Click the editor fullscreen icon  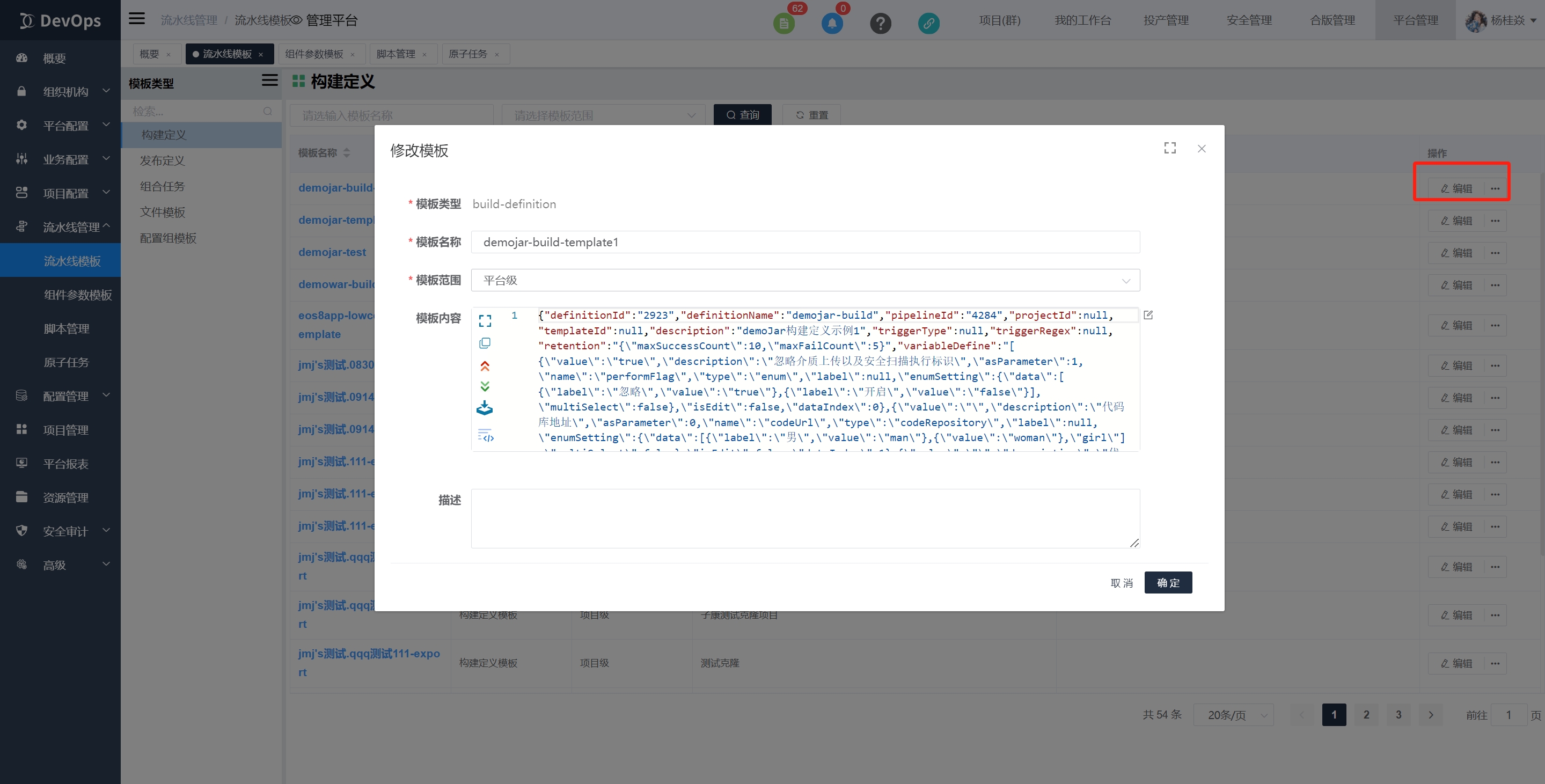click(x=485, y=321)
